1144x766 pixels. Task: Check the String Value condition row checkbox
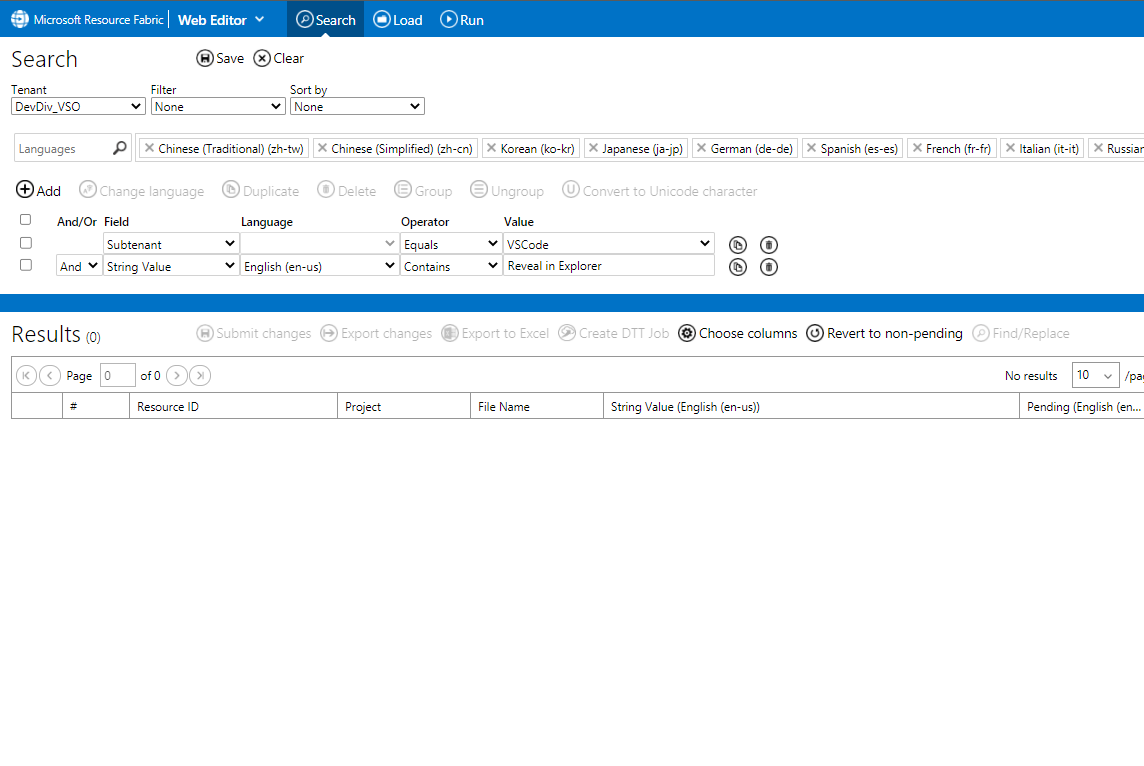pyautogui.click(x=26, y=265)
